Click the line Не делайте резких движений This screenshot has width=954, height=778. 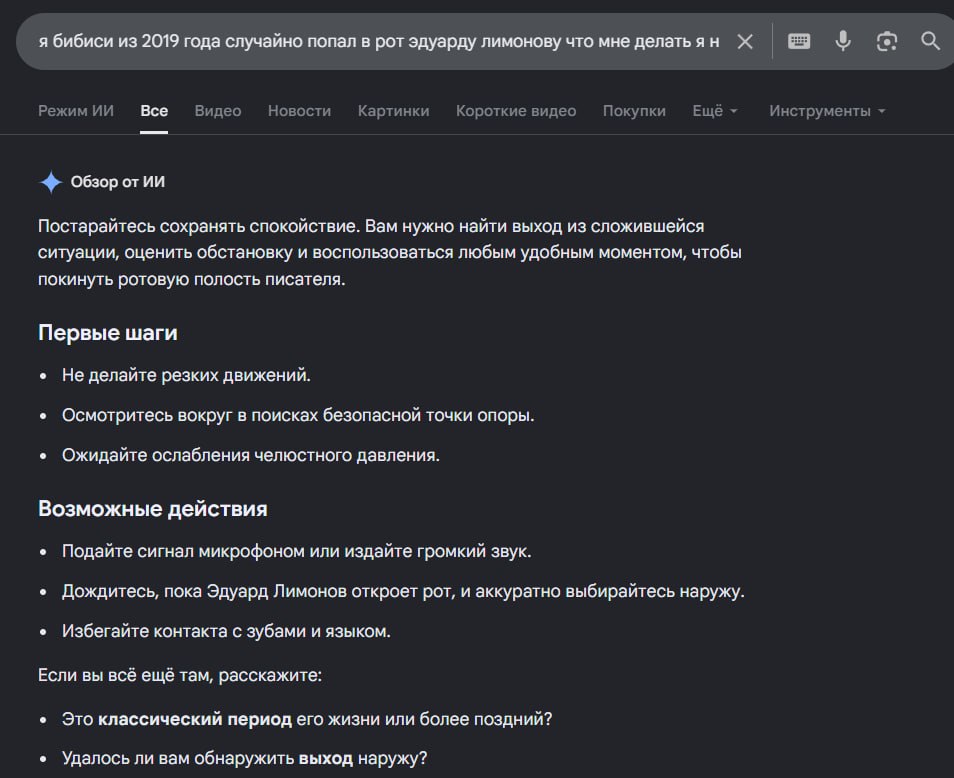point(186,375)
